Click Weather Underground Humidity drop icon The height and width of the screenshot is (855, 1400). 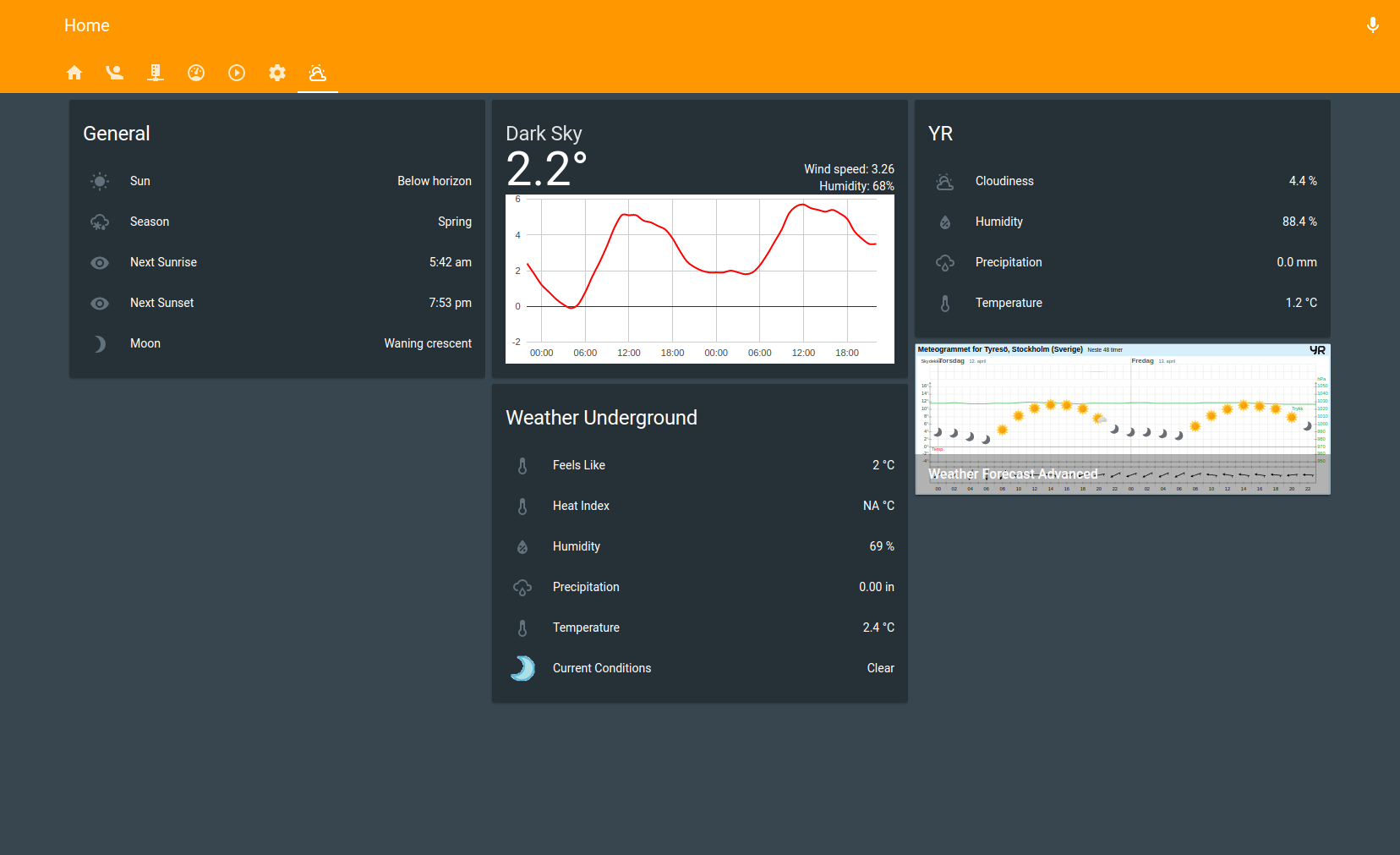point(522,546)
